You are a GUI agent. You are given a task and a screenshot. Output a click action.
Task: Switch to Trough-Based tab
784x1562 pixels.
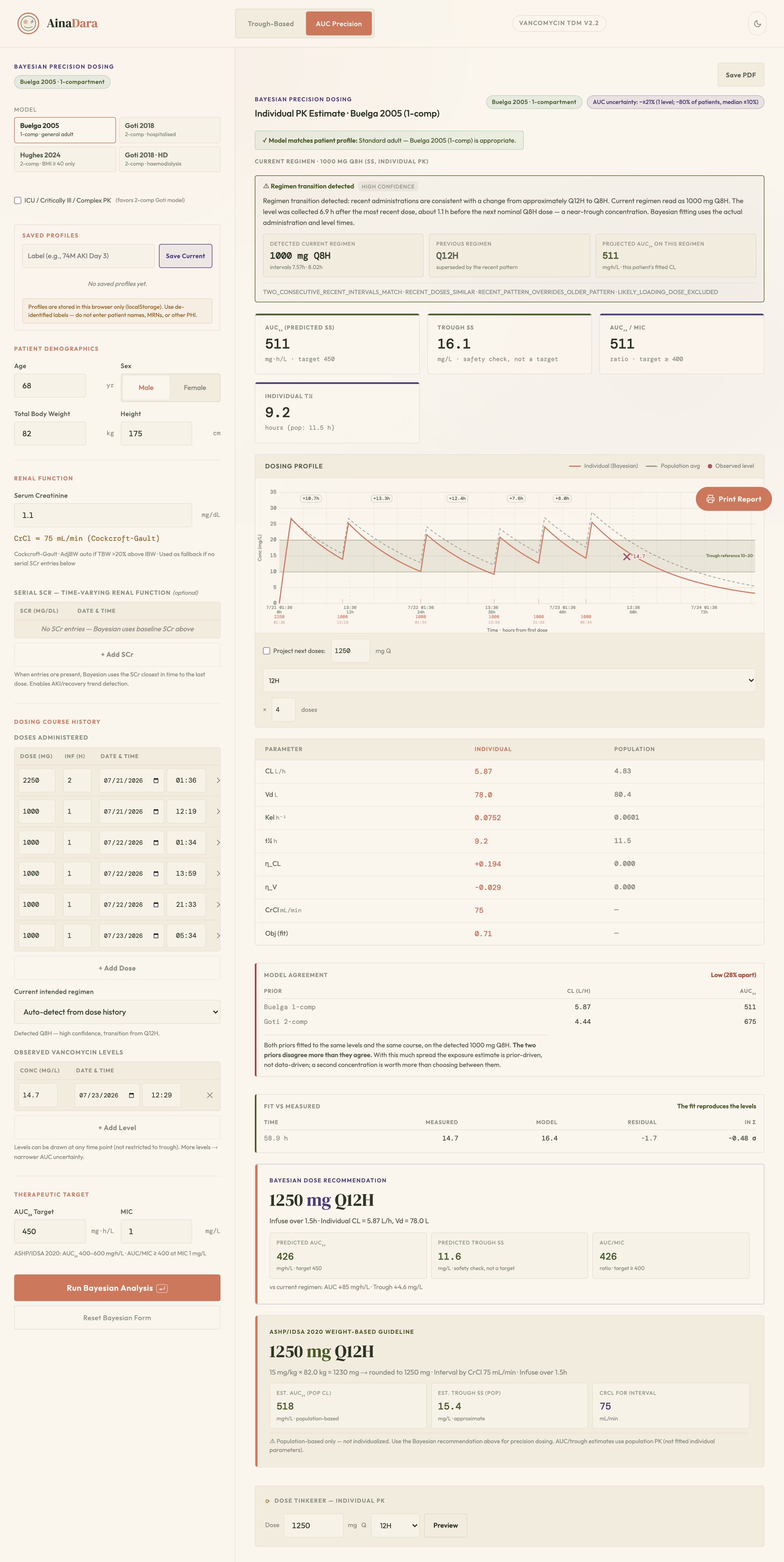[270, 24]
